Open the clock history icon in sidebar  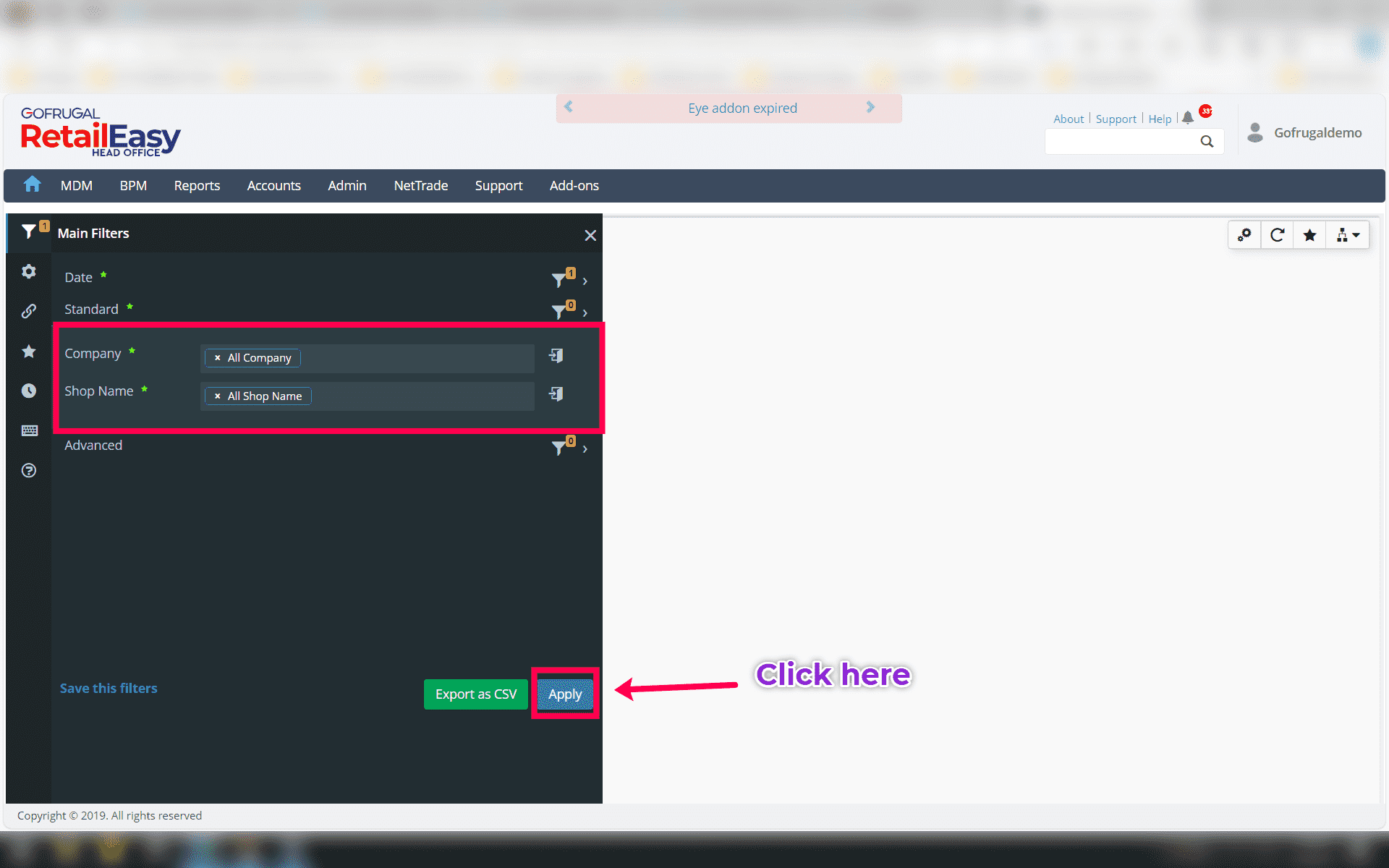(x=29, y=391)
